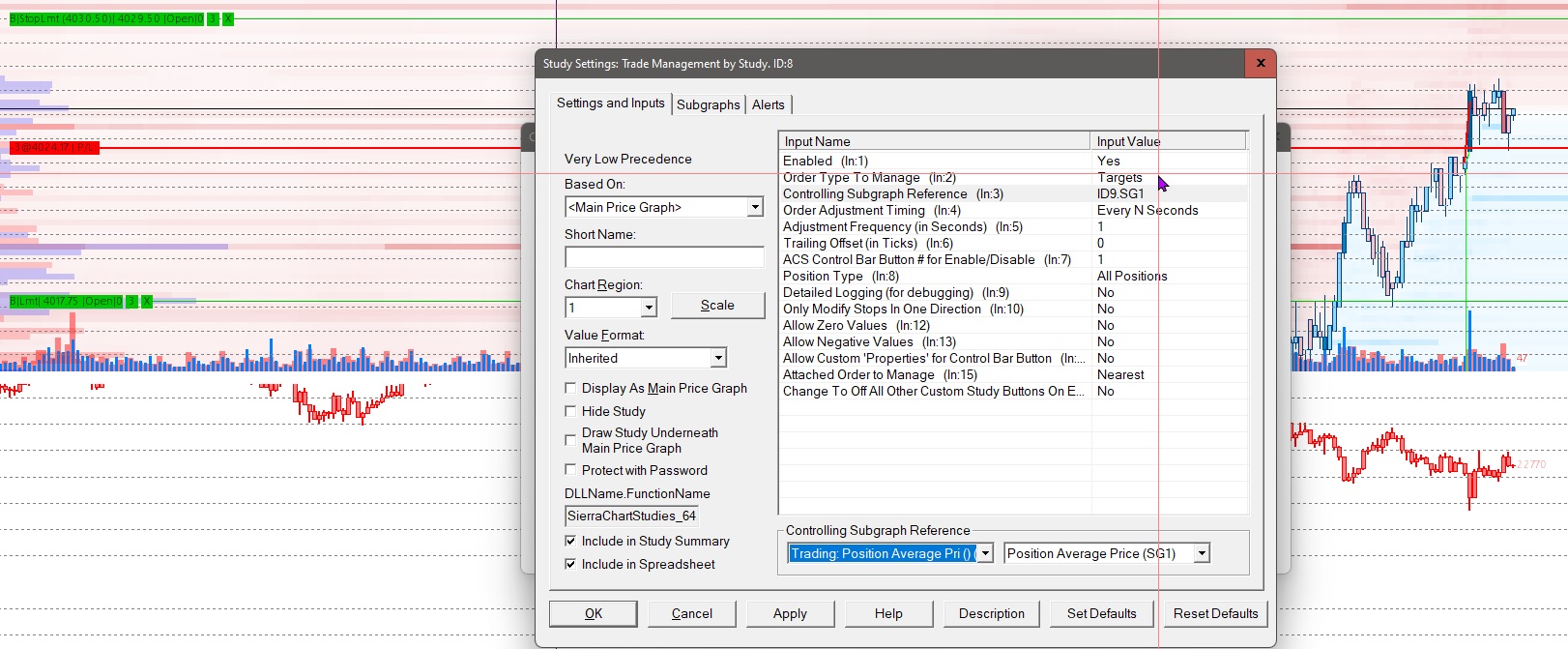Image resolution: width=1568 pixels, height=649 pixels.
Task: Click in the Short Name text field
Action: coord(664,257)
